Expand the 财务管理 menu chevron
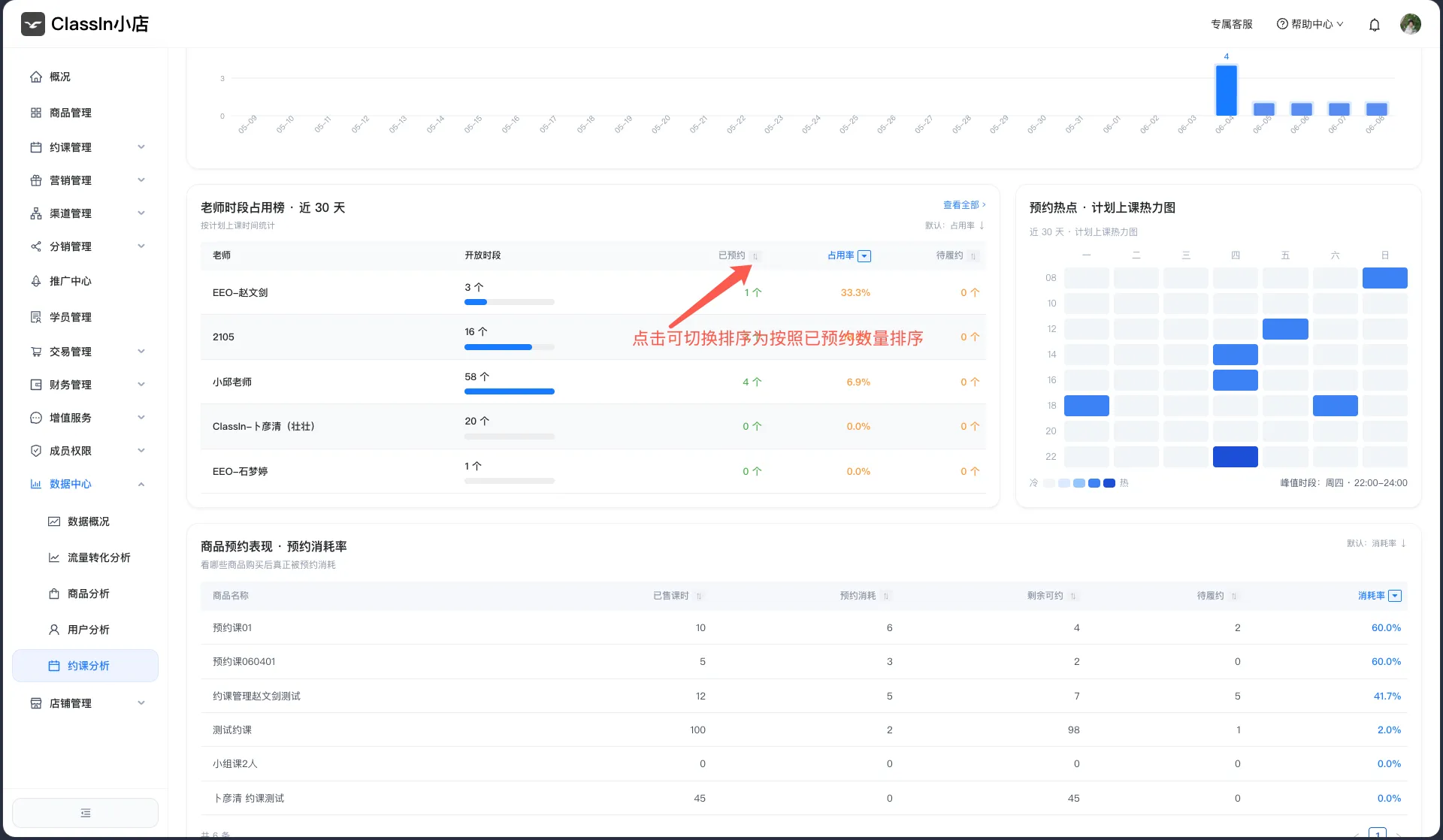The height and width of the screenshot is (840, 1443). (x=141, y=385)
